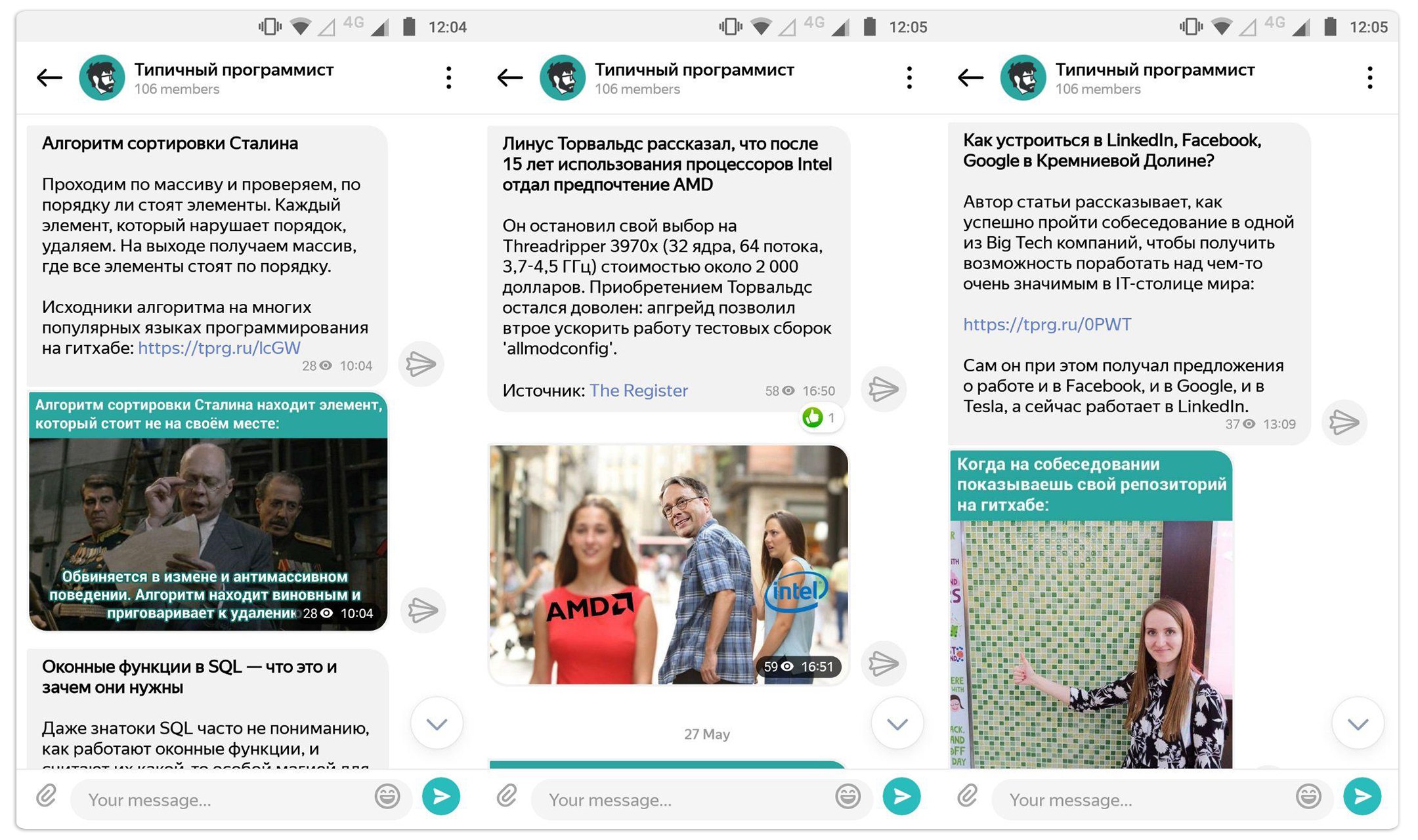Jump to latest messages in the middle screen
This screenshot has height=840, width=1418.
pos(897,723)
